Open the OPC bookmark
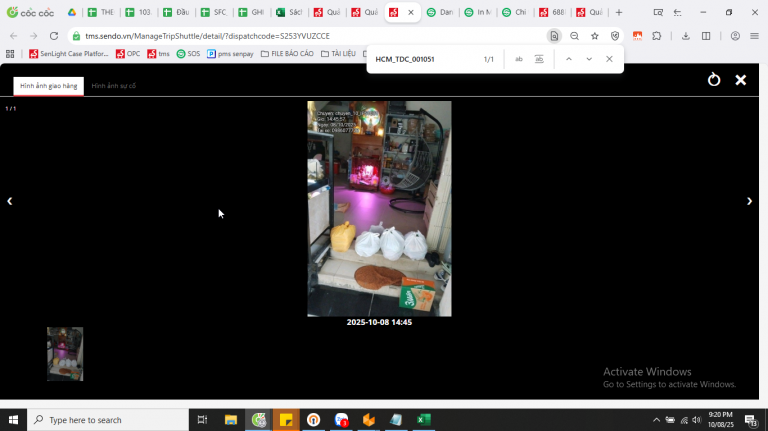Viewport: 768px width, 431px height. click(128, 53)
